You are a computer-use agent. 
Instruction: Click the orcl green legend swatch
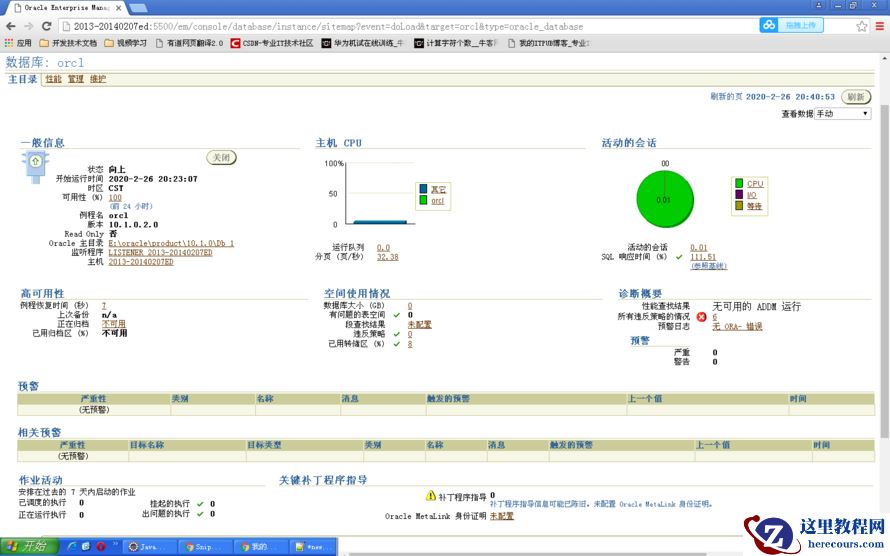[x=423, y=200]
